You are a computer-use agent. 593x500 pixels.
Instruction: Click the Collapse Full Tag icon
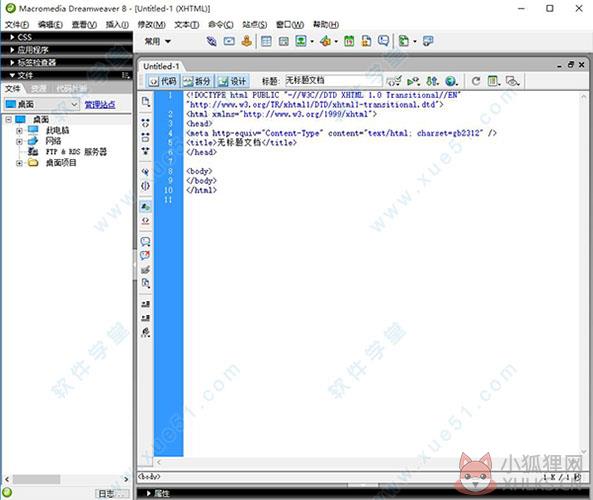coord(145,123)
